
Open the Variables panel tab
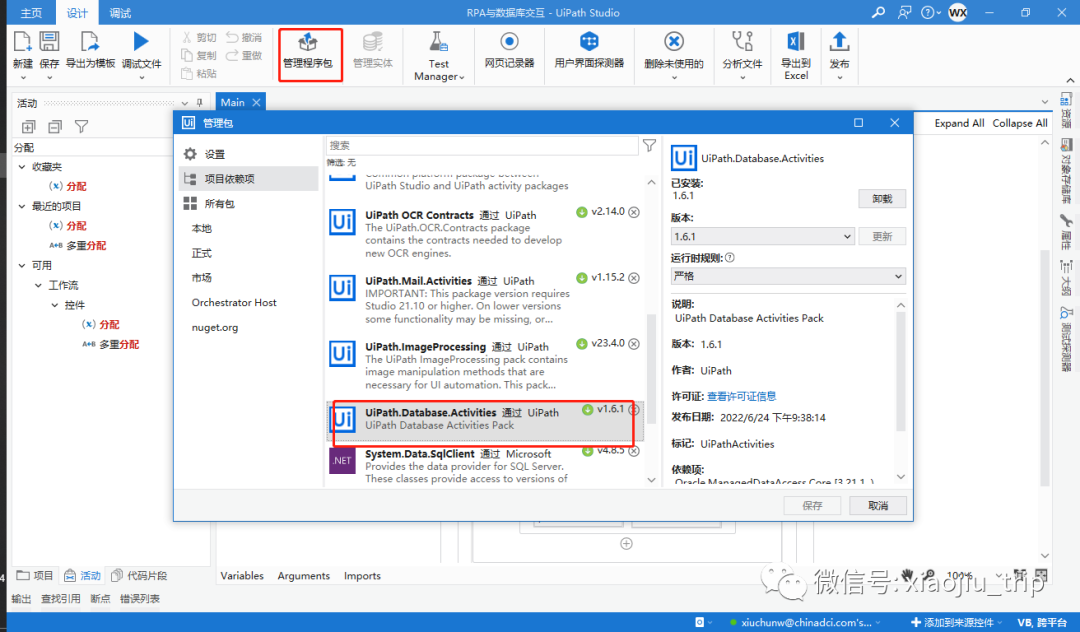pos(242,576)
